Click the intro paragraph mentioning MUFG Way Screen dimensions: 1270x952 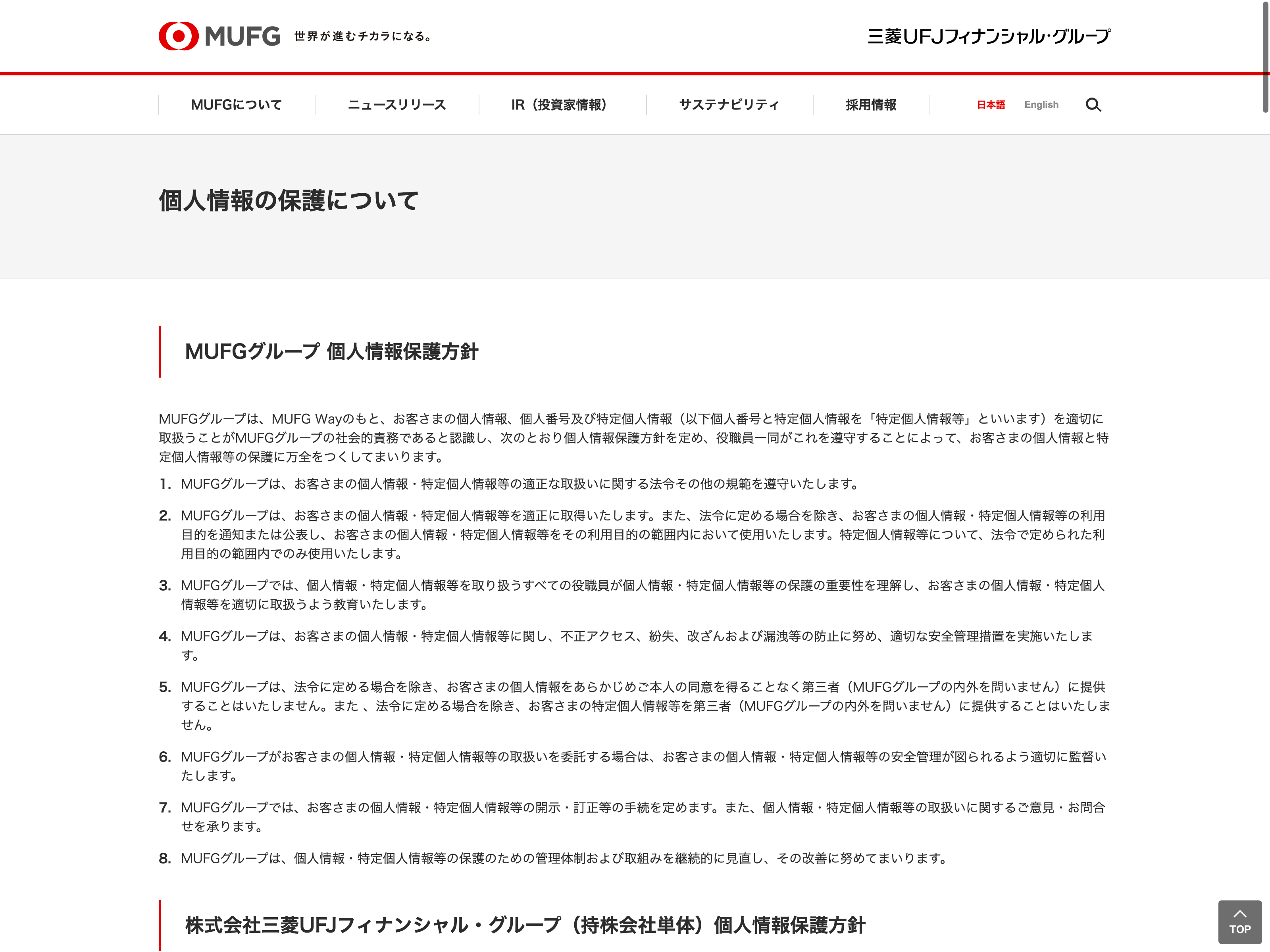(x=631, y=437)
